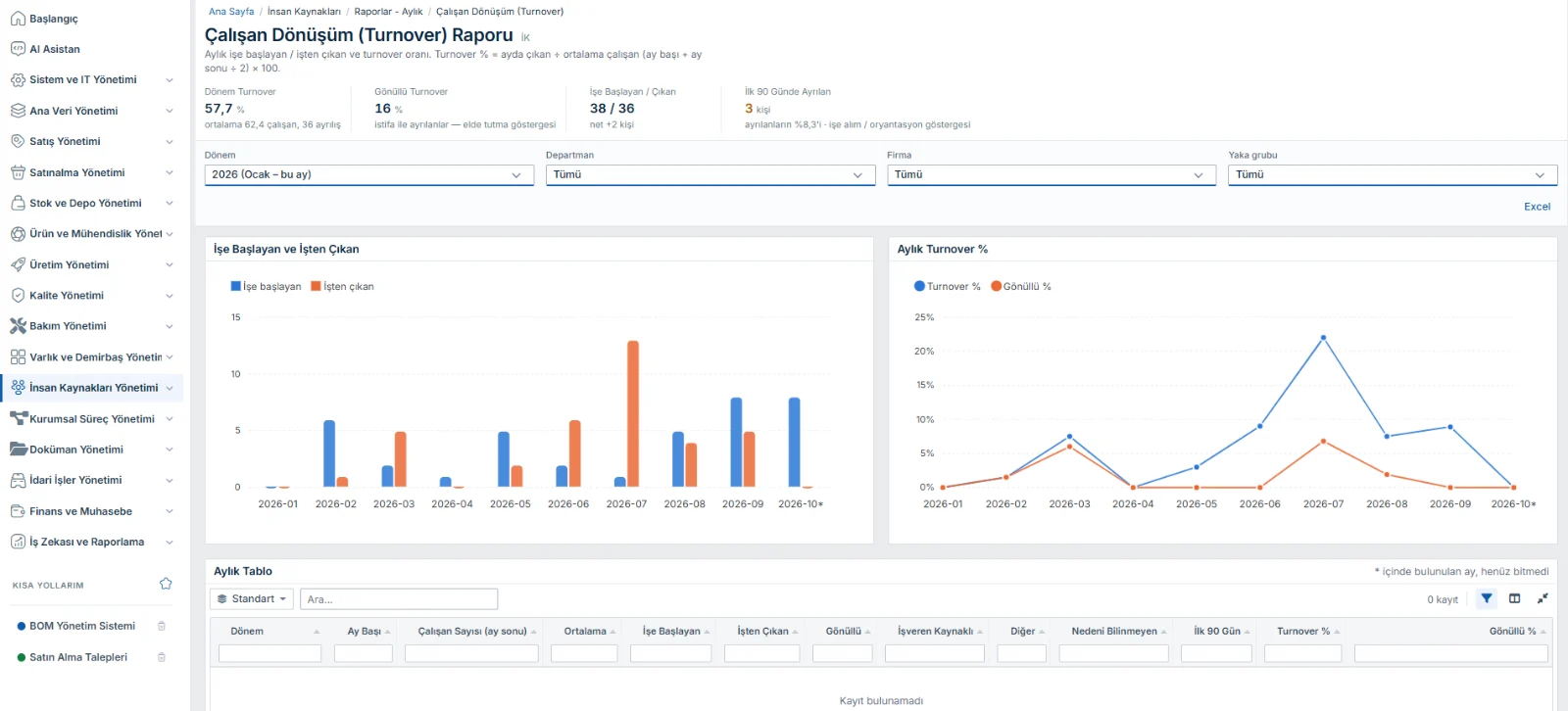Open the Dönem dropdown

point(369,174)
